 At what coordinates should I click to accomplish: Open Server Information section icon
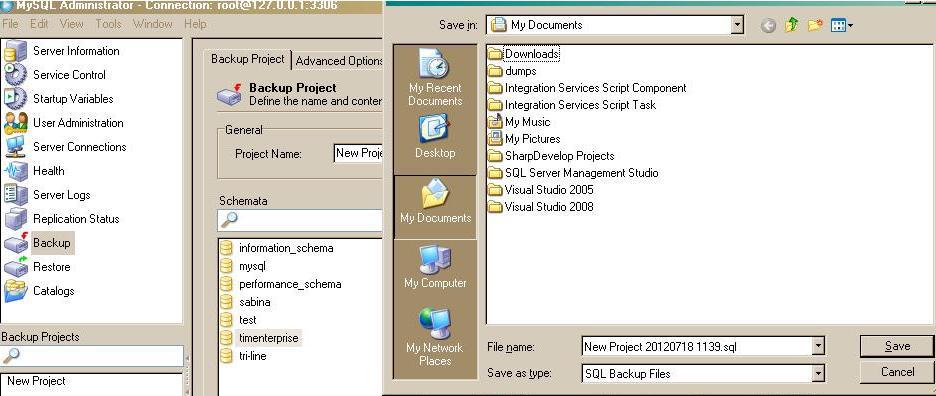pos(15,51)
